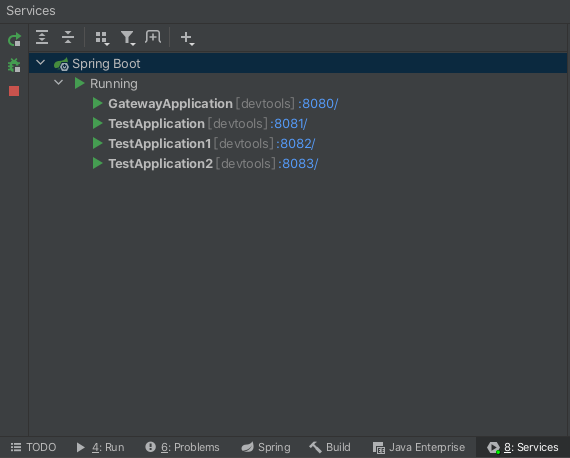Click TestApplication1's green run icon
This screenshot has width=570, height=458.
97,143
